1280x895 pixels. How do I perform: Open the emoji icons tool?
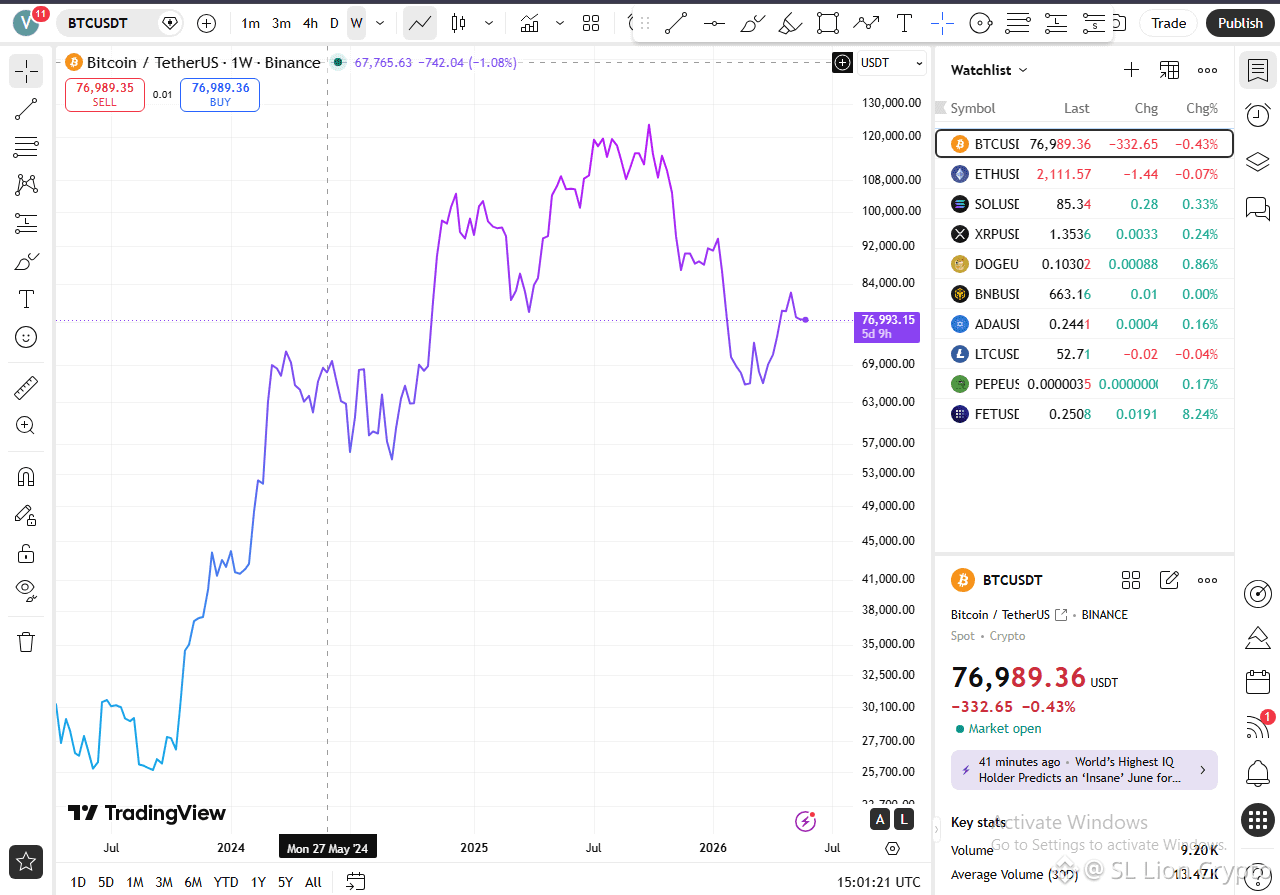pos(26,337)
